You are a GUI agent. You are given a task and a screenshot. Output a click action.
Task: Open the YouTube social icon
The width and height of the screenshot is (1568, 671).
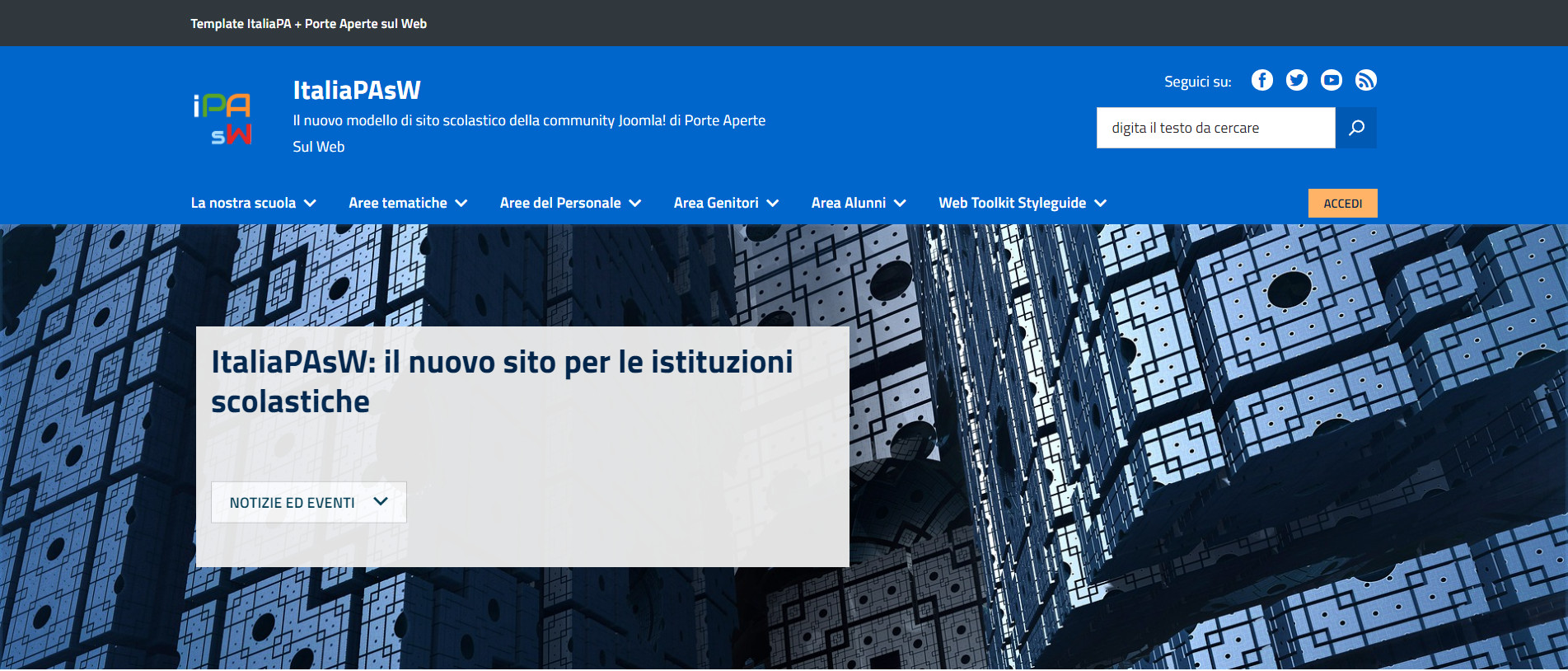[1331, 80]
